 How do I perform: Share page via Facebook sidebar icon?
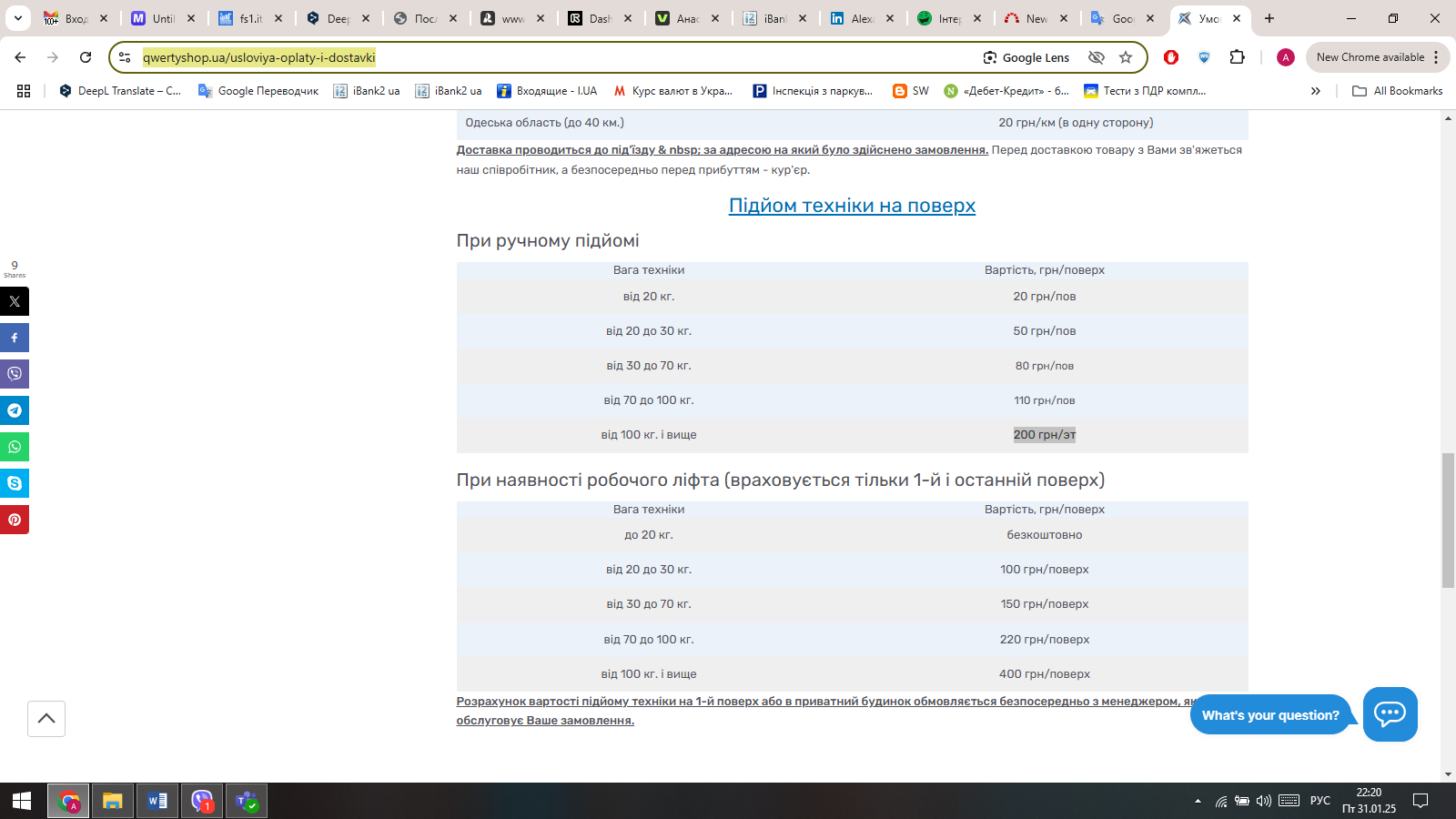coord(15,338)
